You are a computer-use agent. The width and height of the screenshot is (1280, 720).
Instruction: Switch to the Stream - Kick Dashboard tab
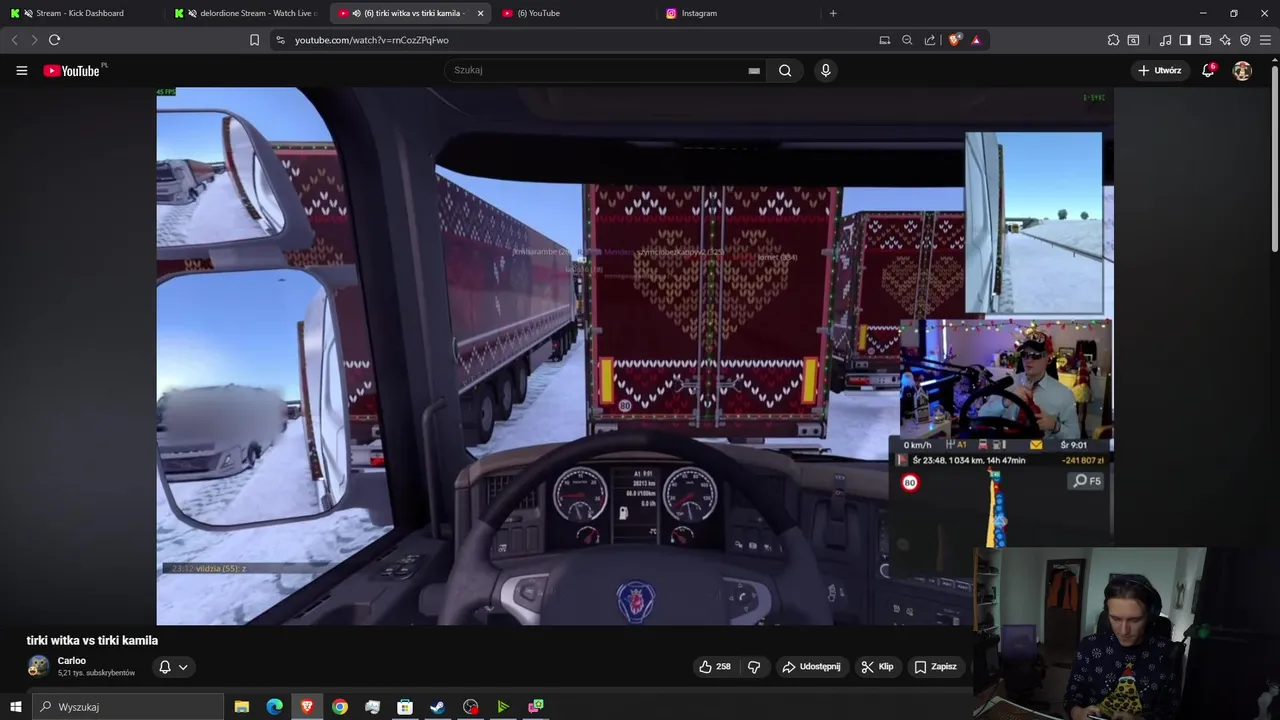81,13
